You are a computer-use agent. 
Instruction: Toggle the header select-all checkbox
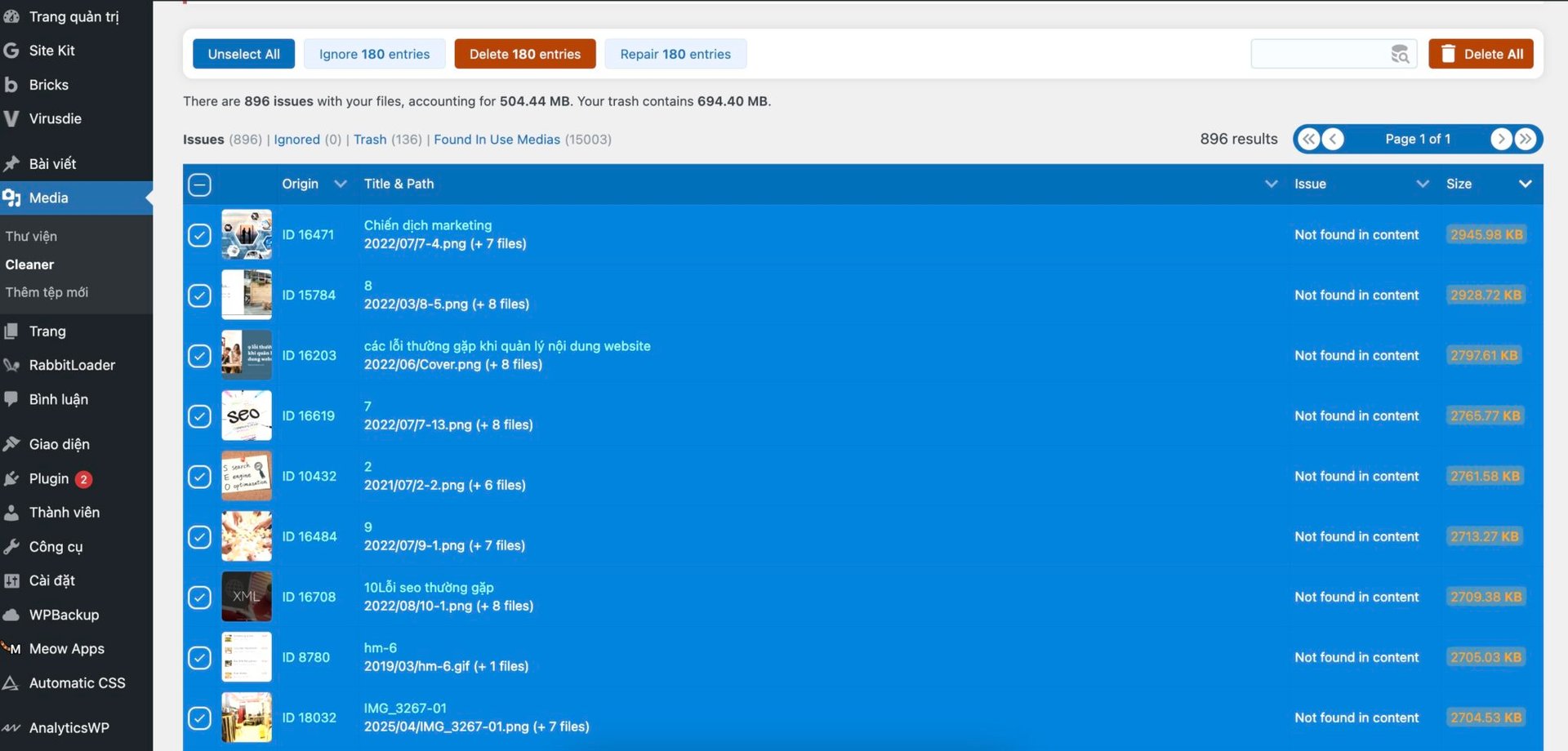[x=199, y=184]
